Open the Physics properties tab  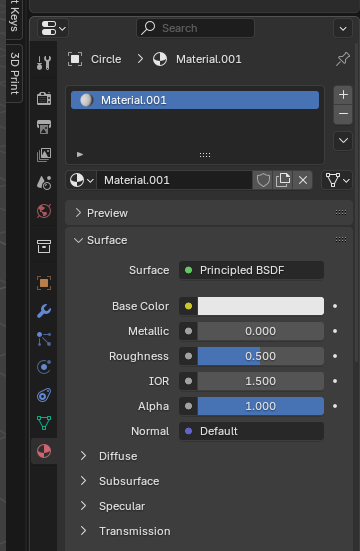44,367
